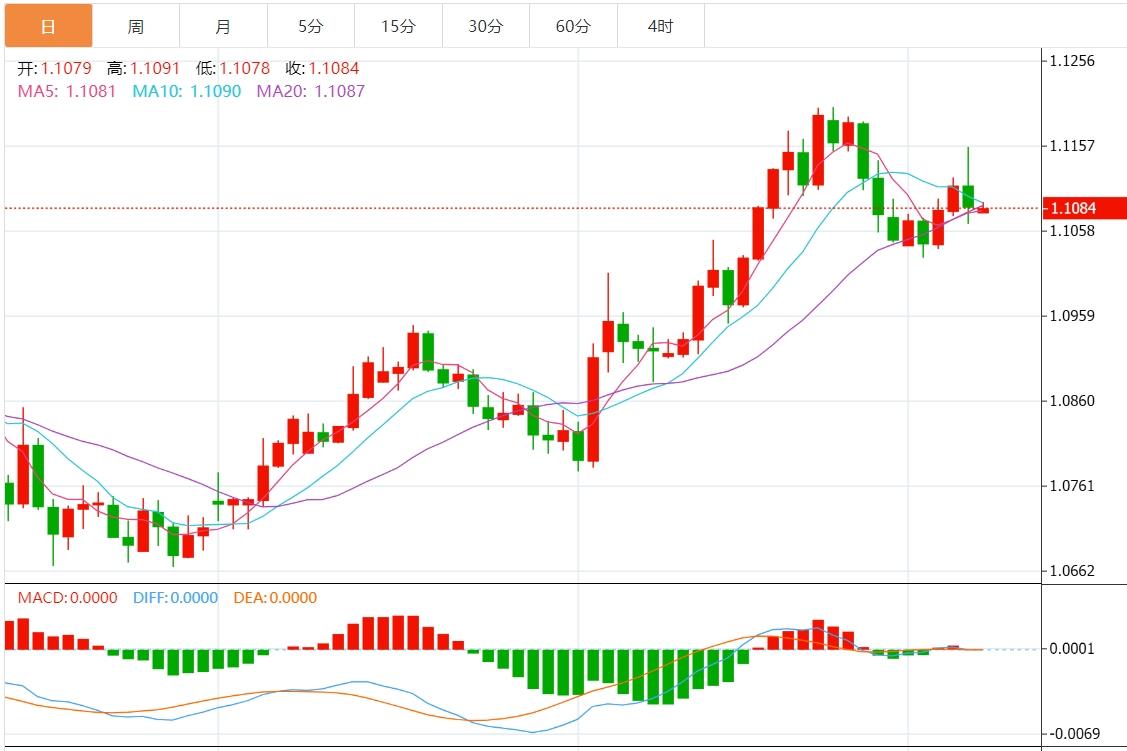This screenshot has width=1127, height=751.
Task: Click the MA10 indicator label
Action: (187, 91)
